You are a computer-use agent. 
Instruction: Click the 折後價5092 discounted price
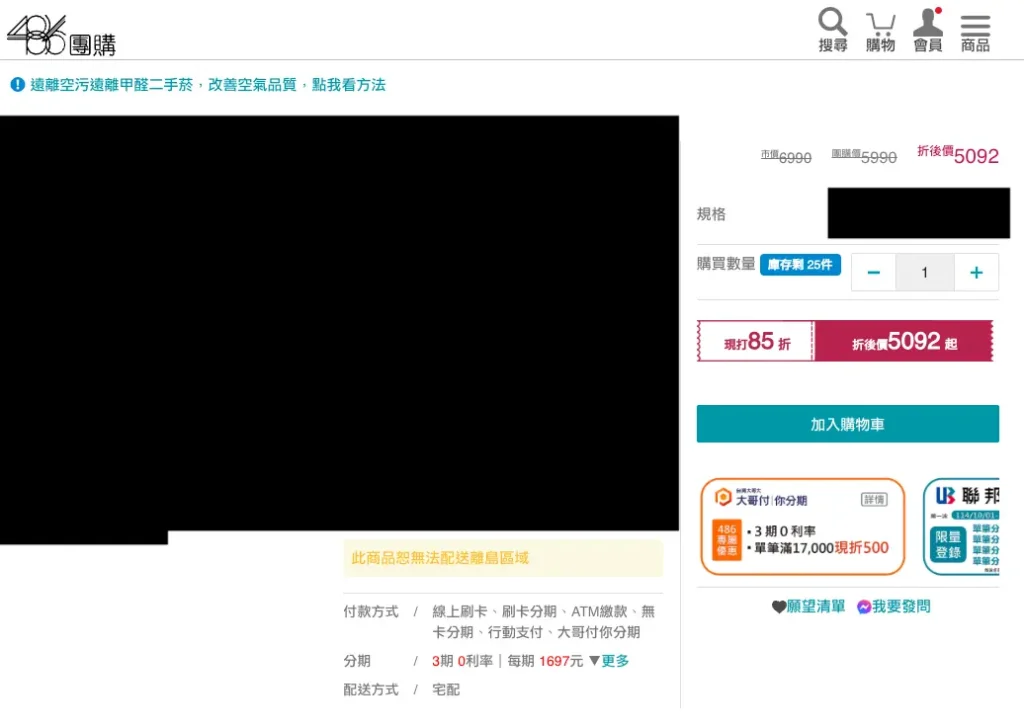[x=958, y=155]
